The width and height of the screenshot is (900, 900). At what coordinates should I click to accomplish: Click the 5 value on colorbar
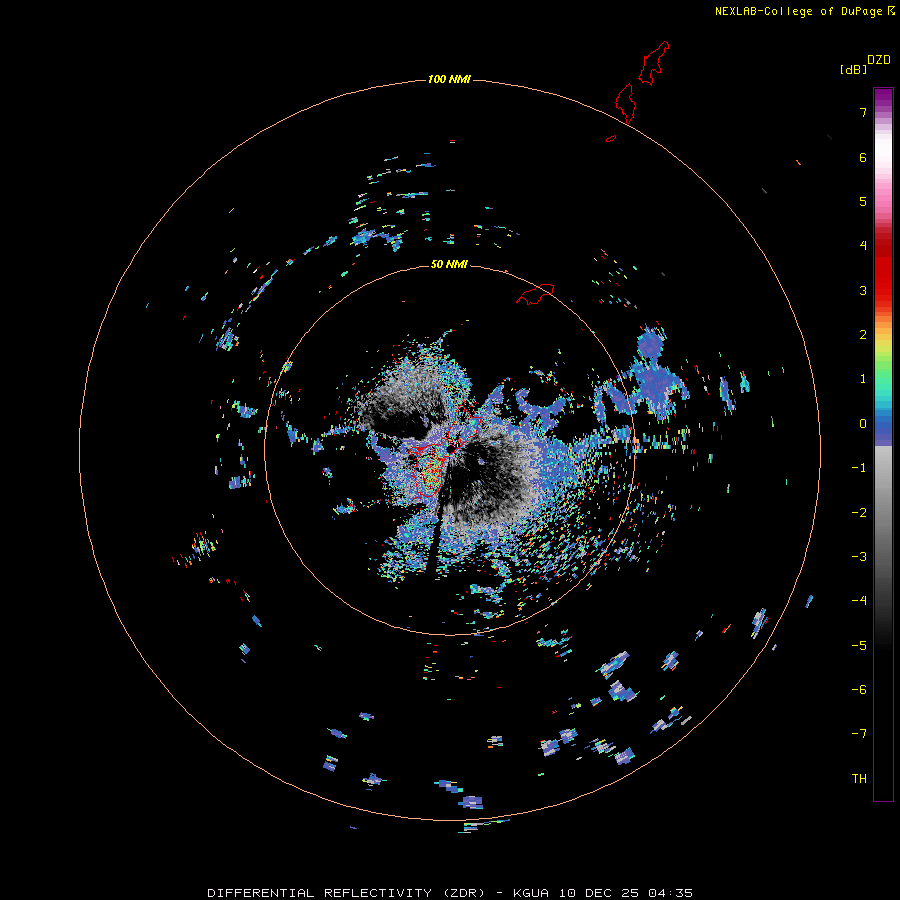point(863,201)
